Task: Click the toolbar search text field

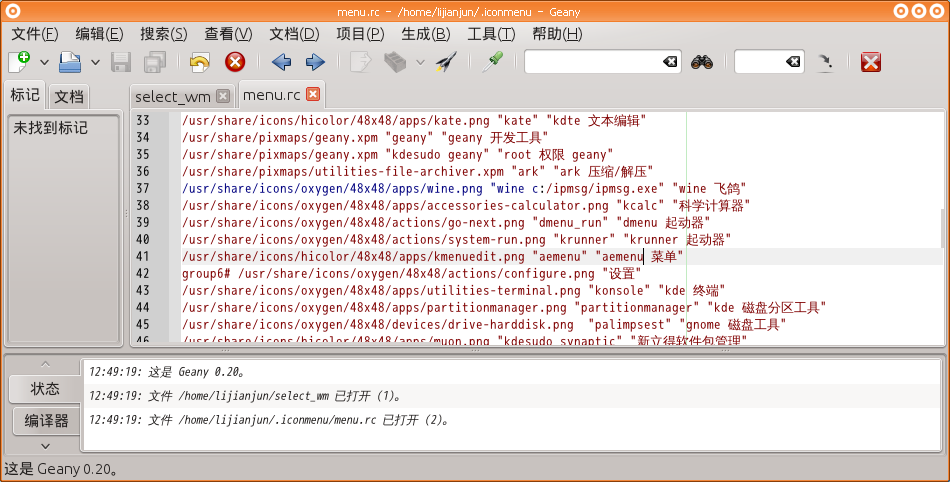Action: tap(592, 62)
